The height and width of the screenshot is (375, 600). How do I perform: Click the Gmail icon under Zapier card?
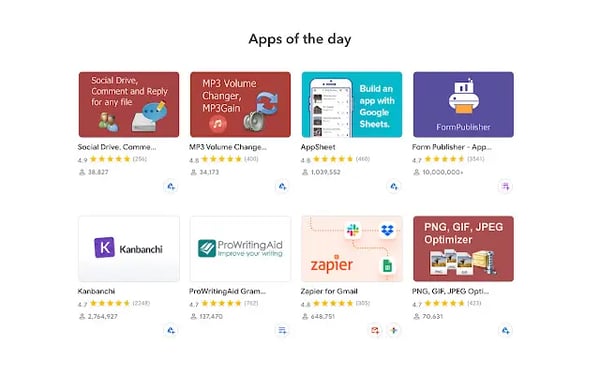click(375, 330)
